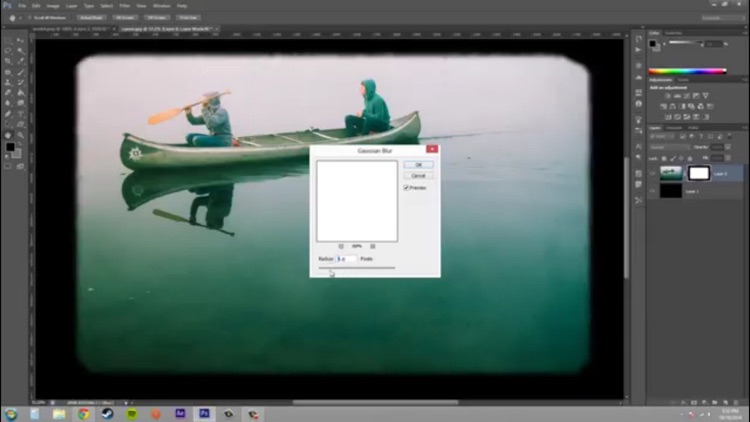This screenshot has height=422, width=750.
Task: Add an Invert adjustment
Action: point(667,117)
